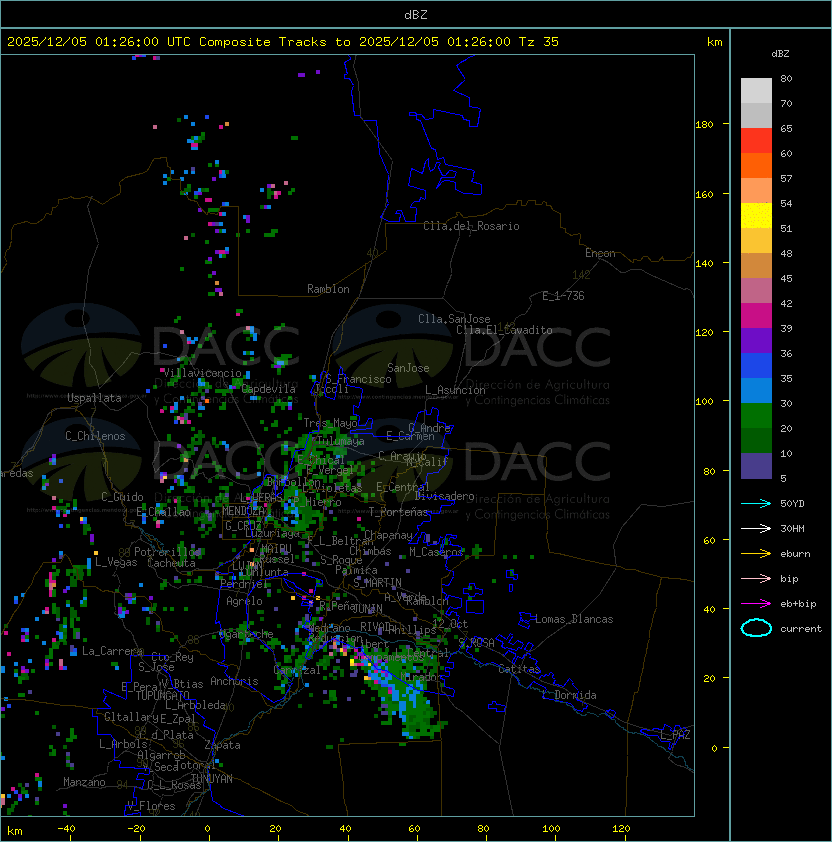Click the S_MARTIN label

coord(377,583)
